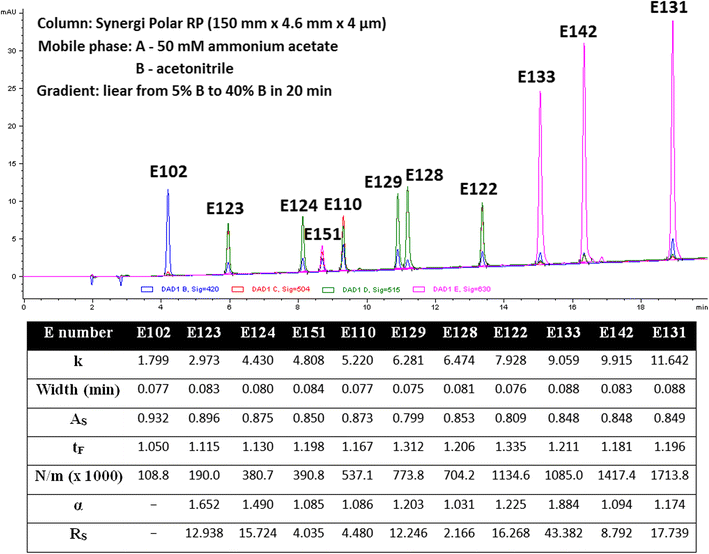Click the 'N/m (x 1000)' row label

(x=79, y=476)
